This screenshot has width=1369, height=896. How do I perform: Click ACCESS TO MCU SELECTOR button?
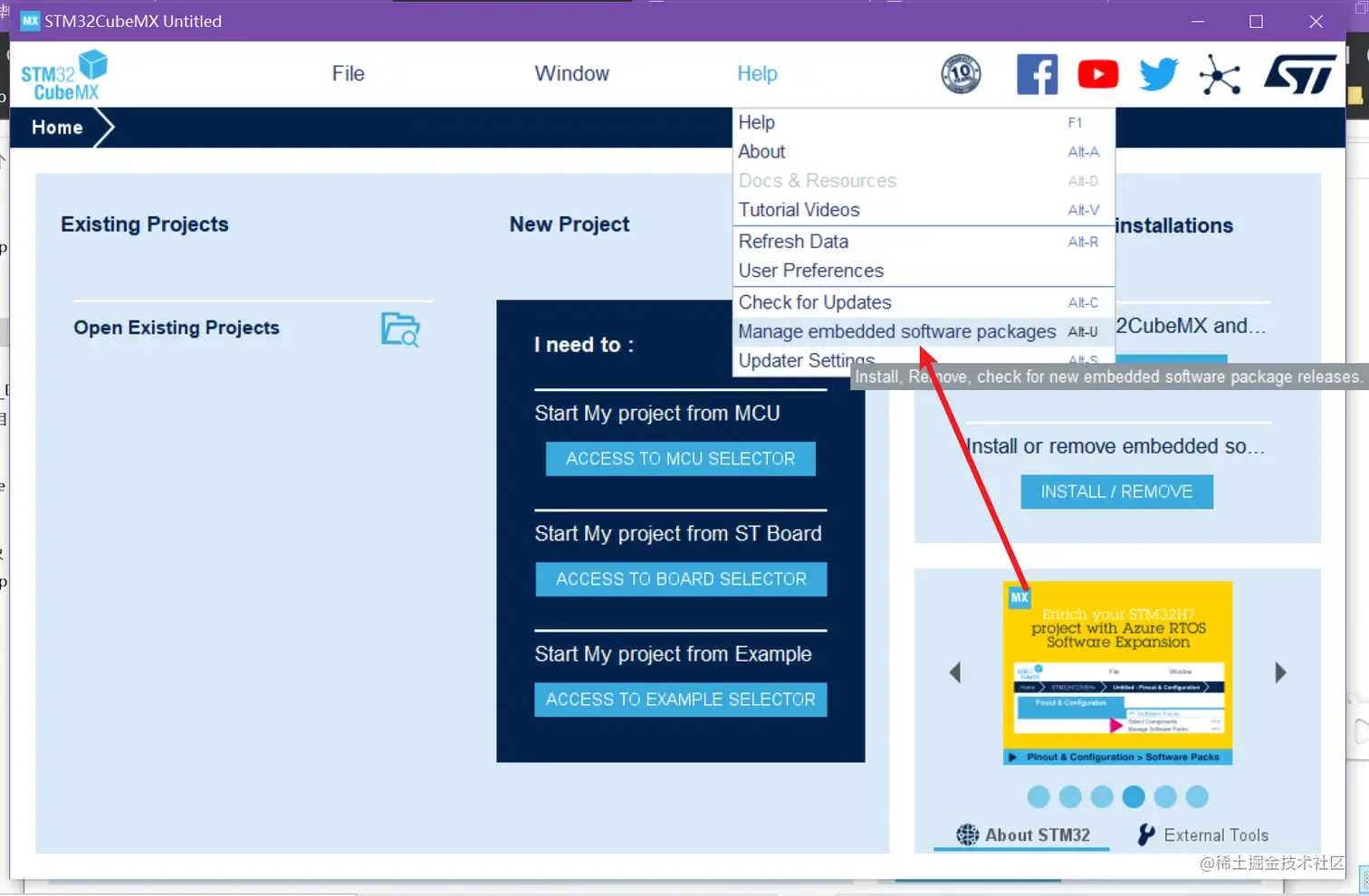point(680,459)
